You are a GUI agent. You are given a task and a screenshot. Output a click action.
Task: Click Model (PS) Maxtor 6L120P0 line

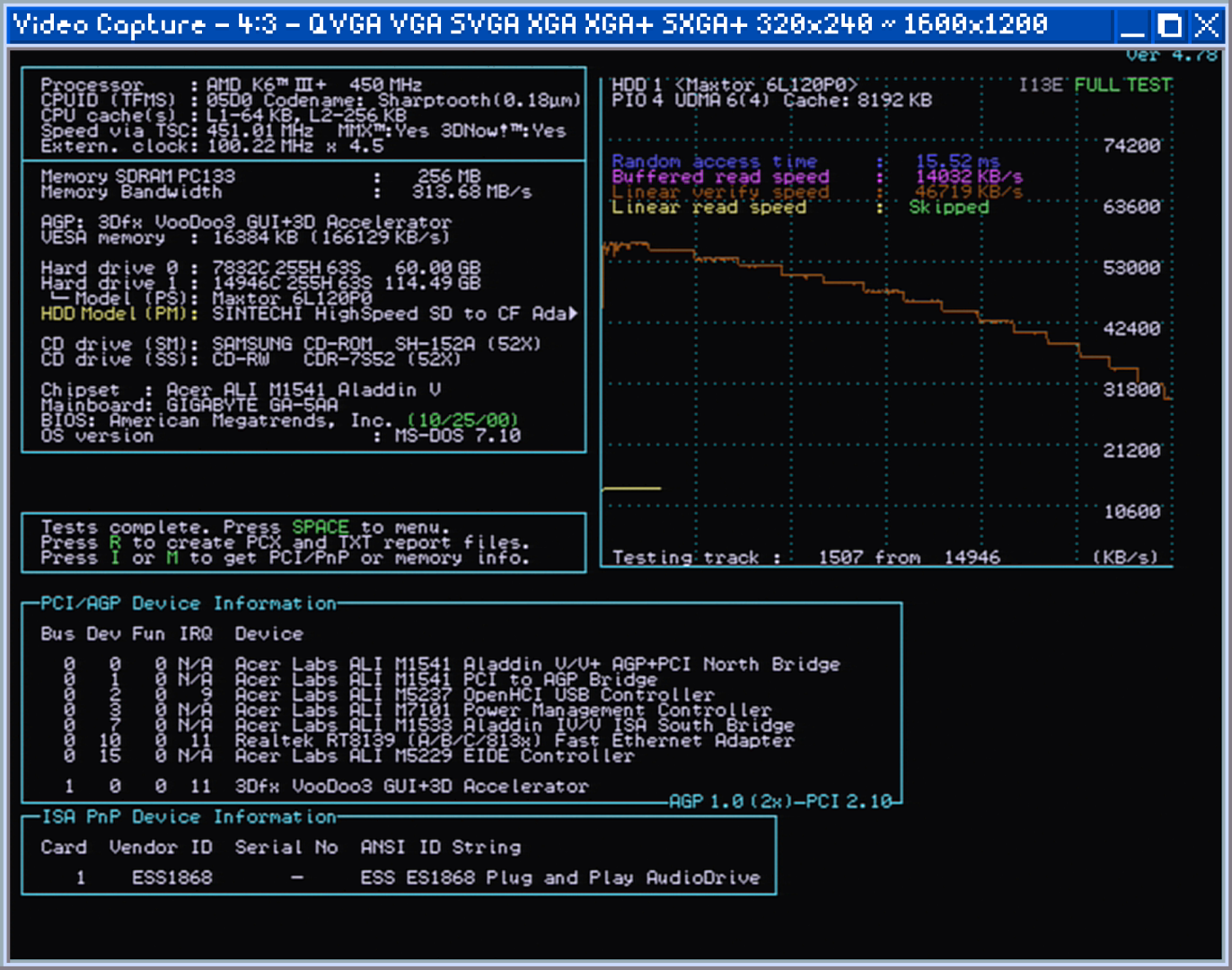211,298
